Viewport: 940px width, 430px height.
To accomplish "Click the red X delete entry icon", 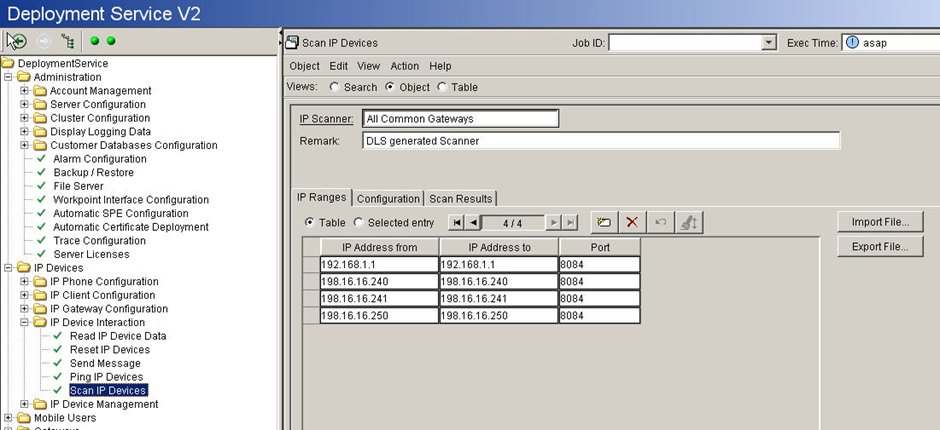I will (632, 222).
